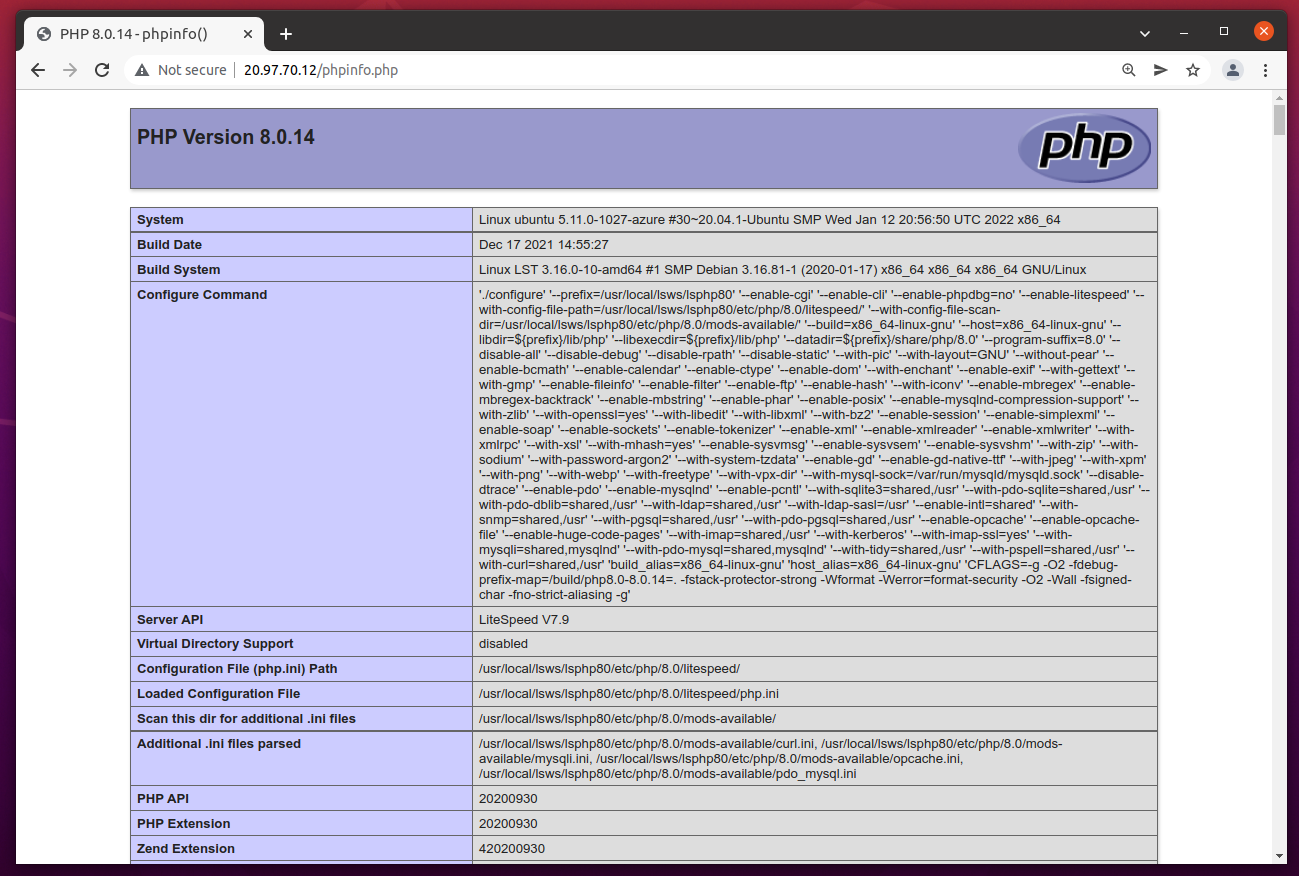This screenshot has height=876, width=1299.
Task: Click the Configure Command label
Action: [202, 295]
